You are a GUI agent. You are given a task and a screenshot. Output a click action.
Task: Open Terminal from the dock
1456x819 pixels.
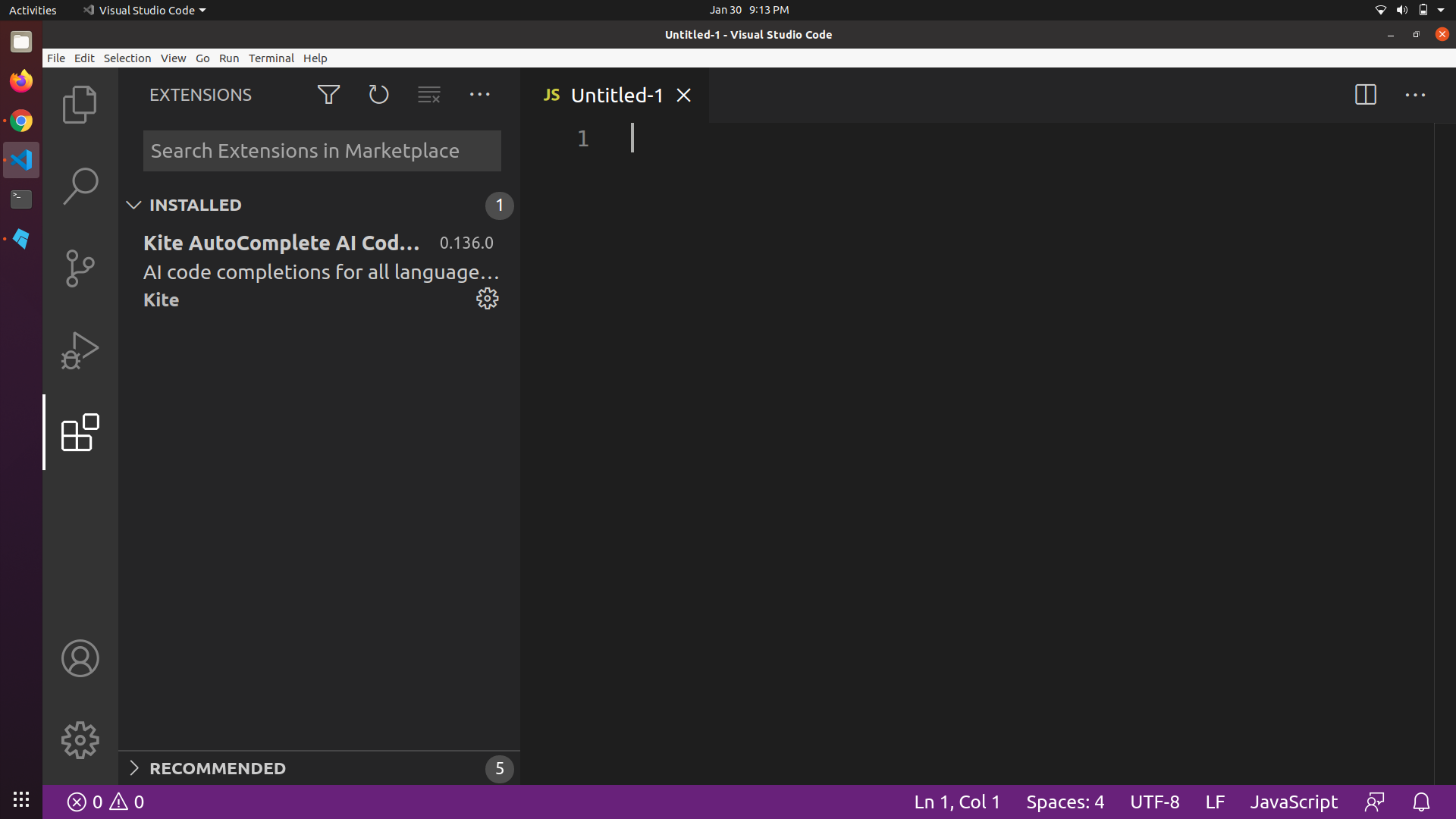[x=21, y=199]
